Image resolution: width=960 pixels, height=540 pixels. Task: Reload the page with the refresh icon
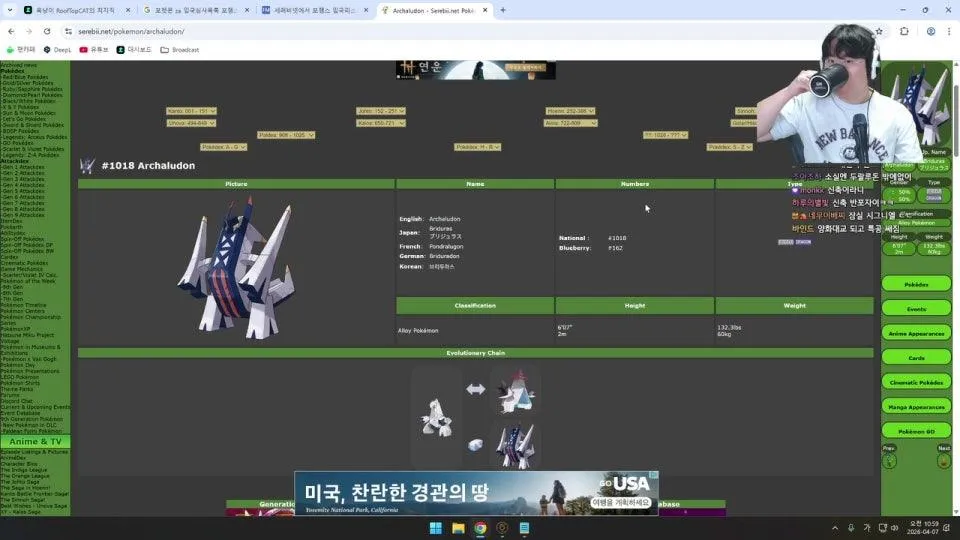[47, 31]
